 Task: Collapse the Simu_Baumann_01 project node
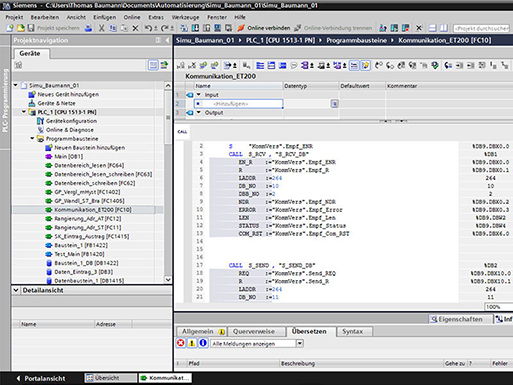coord(16,85)
